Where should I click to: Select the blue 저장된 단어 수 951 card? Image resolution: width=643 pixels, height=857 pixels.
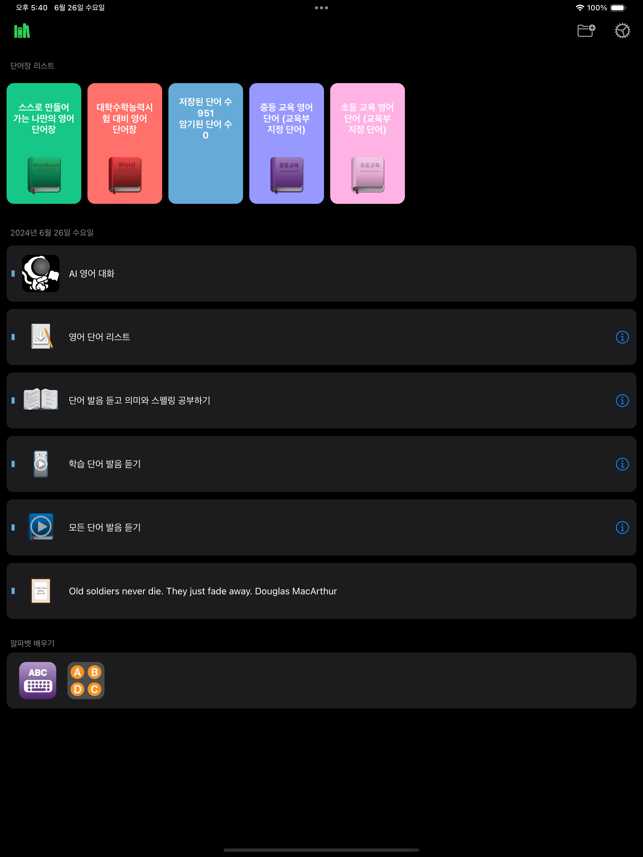tap(206, 143)
